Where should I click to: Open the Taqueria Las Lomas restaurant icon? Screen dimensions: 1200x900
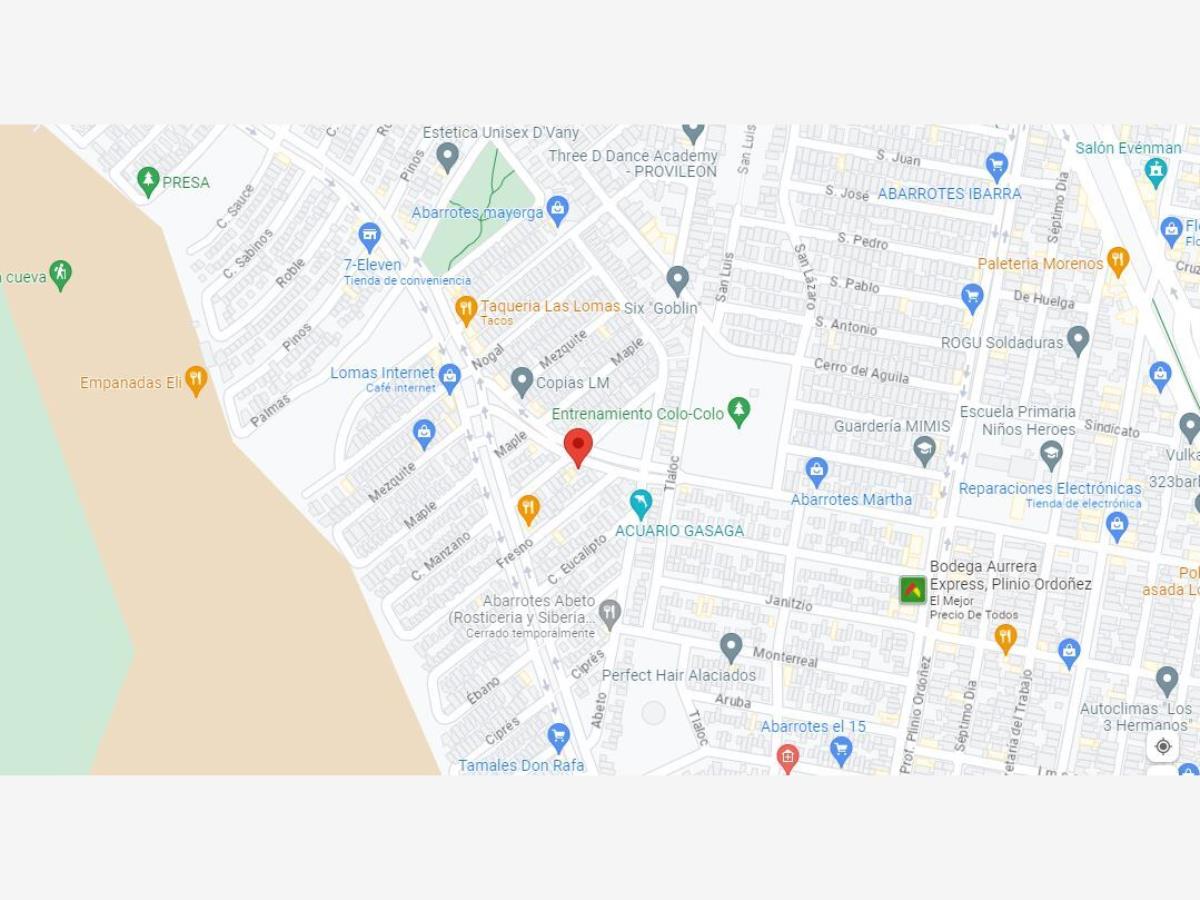(x=465, y=310)
